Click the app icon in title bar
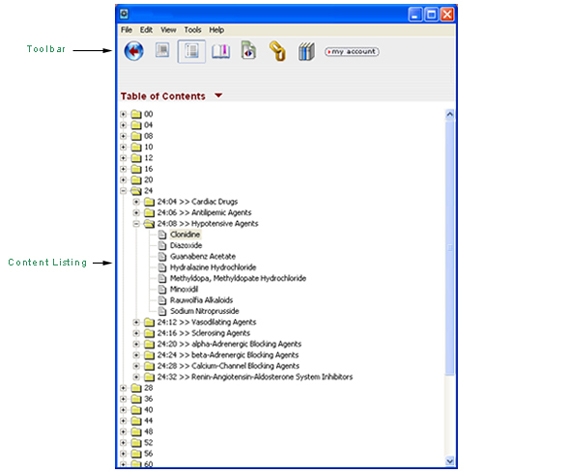The image size is (570, 473). coord(124,14)
